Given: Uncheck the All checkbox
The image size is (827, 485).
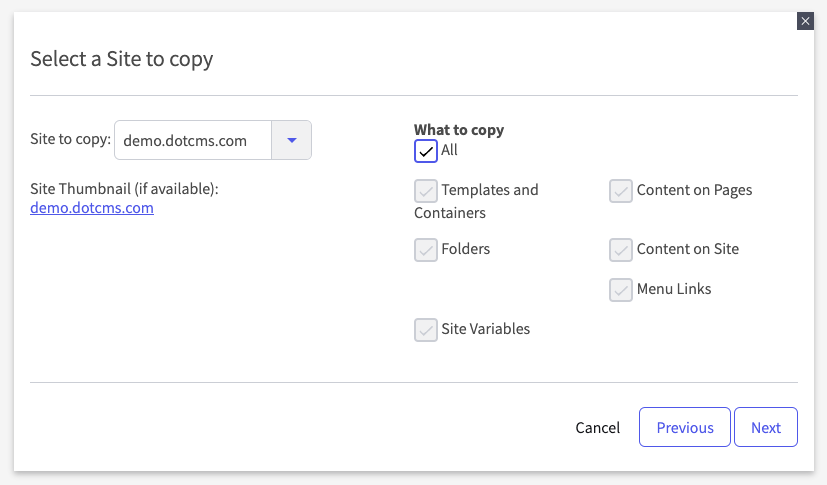Looking at the screenshot, I should (426, 151).
